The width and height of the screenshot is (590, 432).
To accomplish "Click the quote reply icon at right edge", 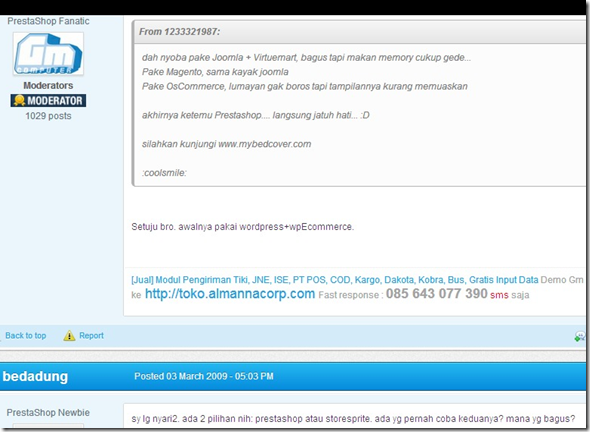I will tap(580, 336).
